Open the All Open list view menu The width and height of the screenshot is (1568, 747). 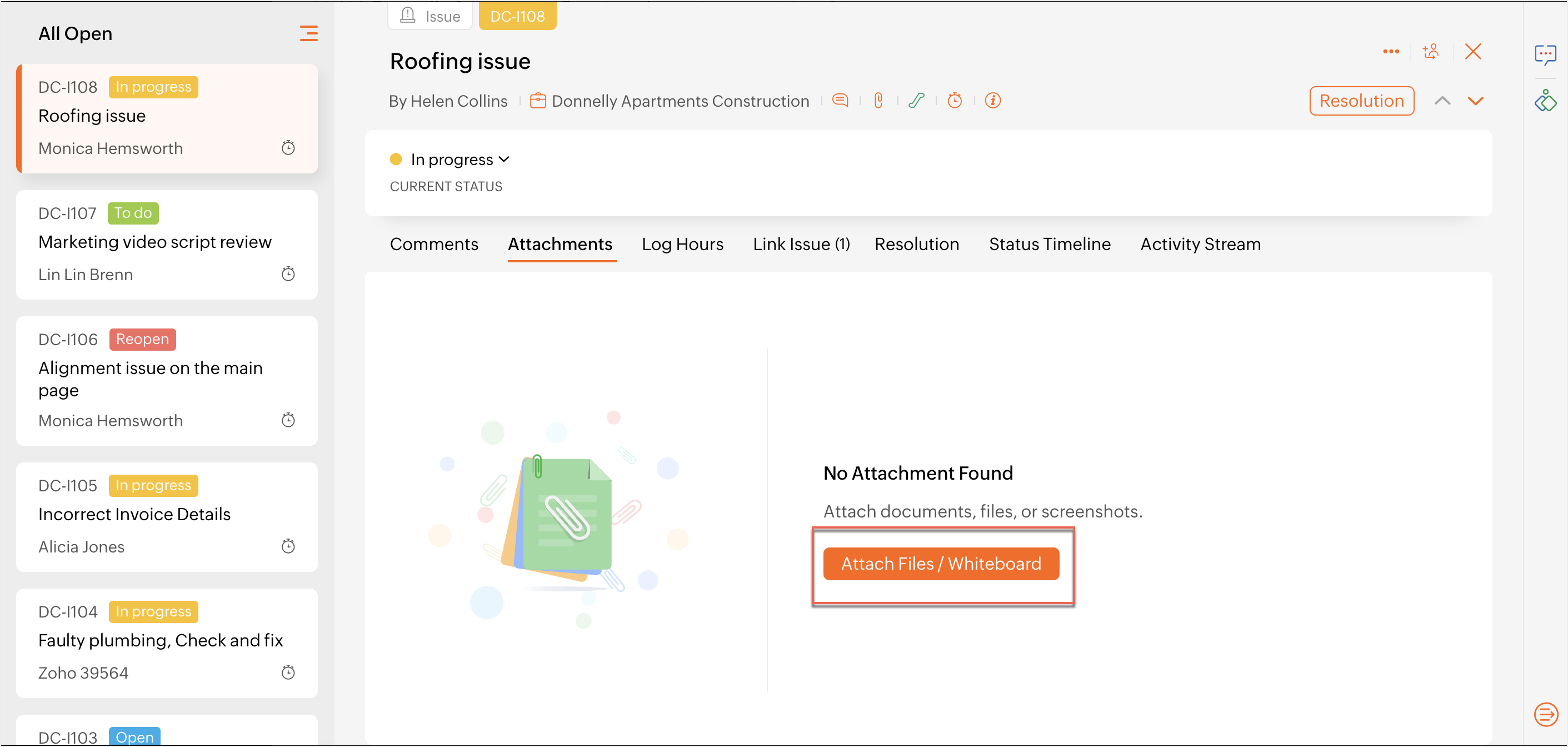click(x=308, y=33)
